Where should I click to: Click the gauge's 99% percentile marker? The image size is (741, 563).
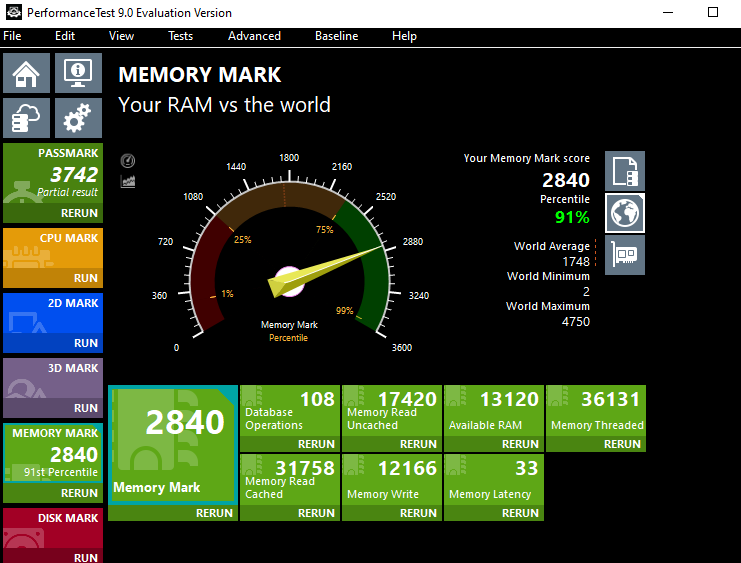click(345, 311)
